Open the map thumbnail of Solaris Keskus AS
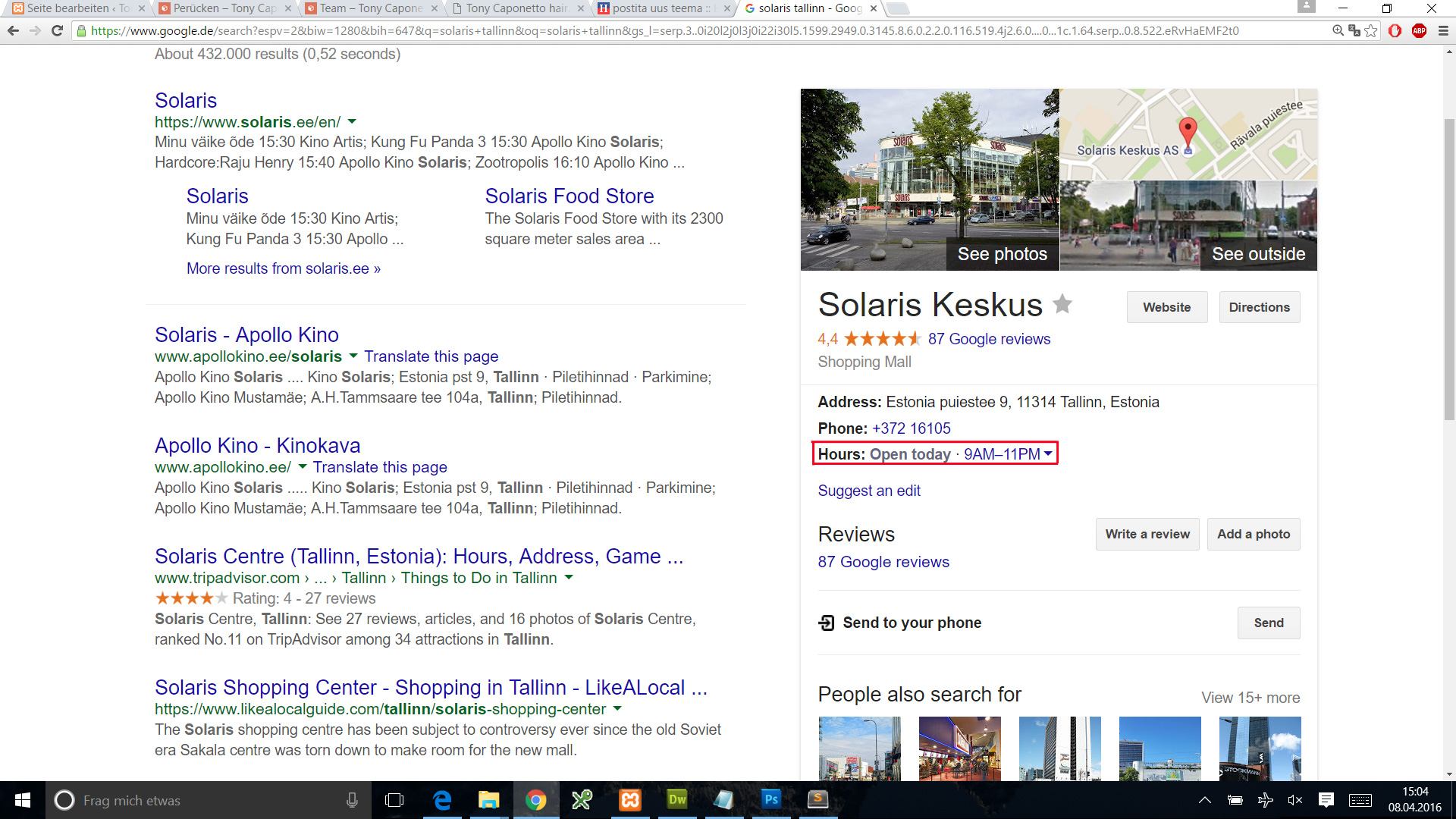Viewport: 1456px width, 819px height. [x=1188, y=134]
